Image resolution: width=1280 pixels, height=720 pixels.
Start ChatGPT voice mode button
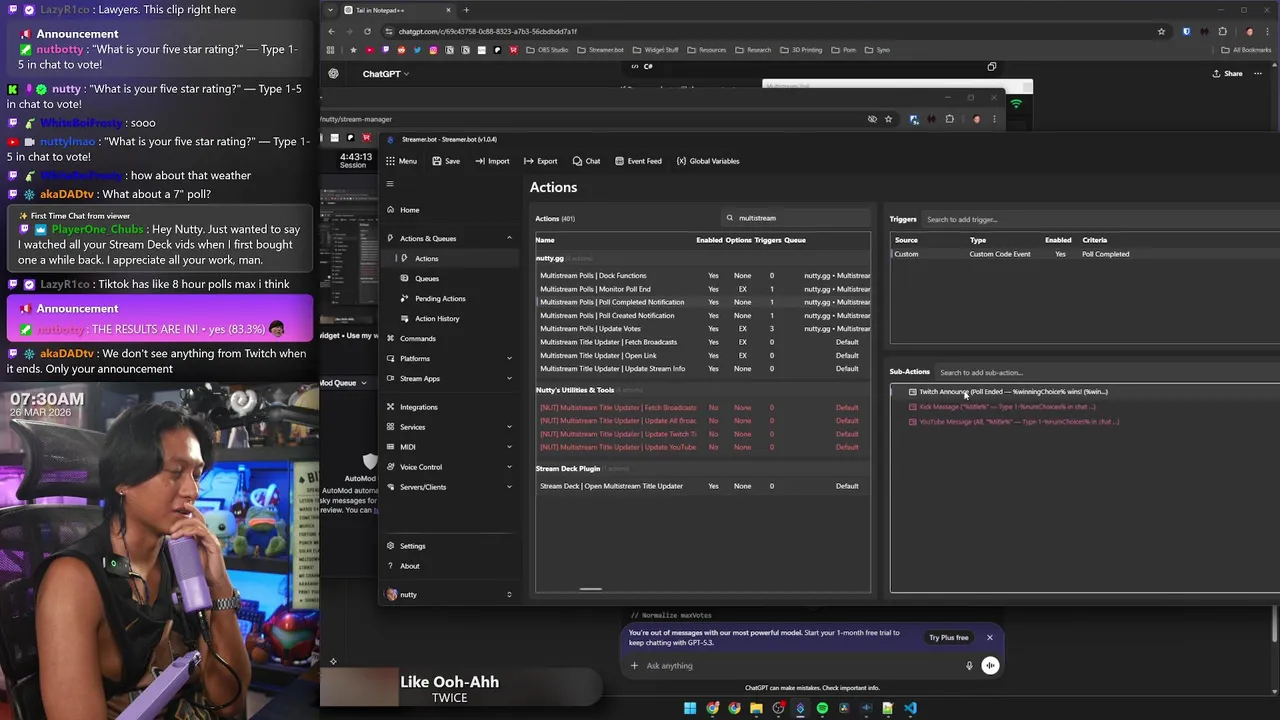click(990, 666)
